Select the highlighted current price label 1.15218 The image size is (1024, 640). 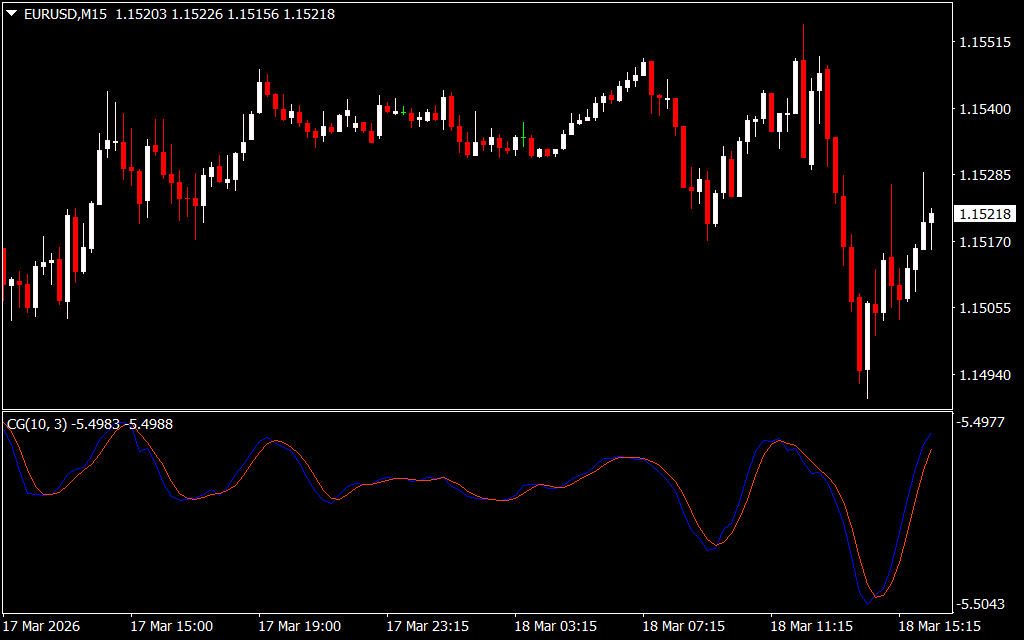pos(985,214)
